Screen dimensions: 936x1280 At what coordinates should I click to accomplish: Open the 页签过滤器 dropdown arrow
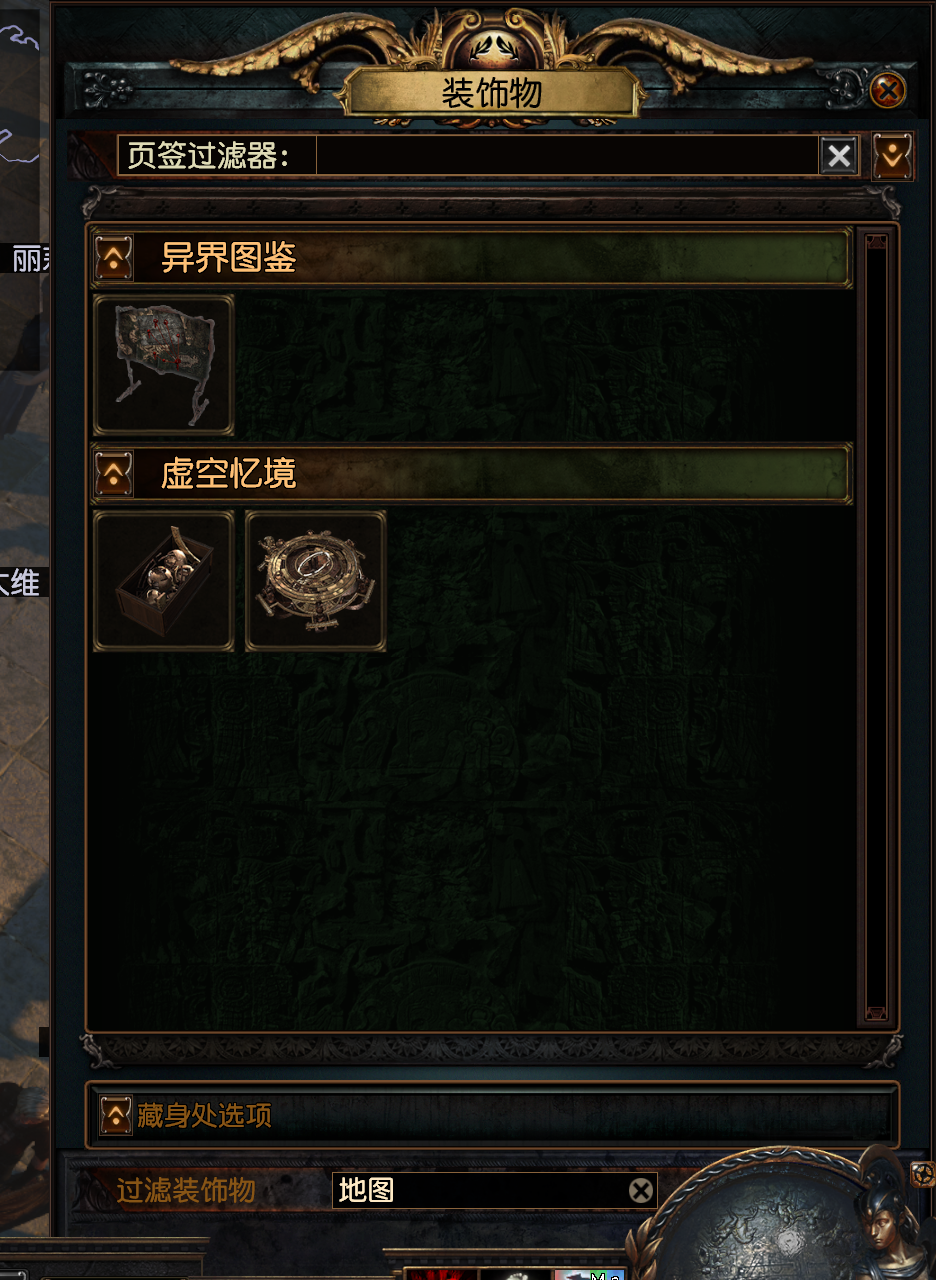[892, 156]
